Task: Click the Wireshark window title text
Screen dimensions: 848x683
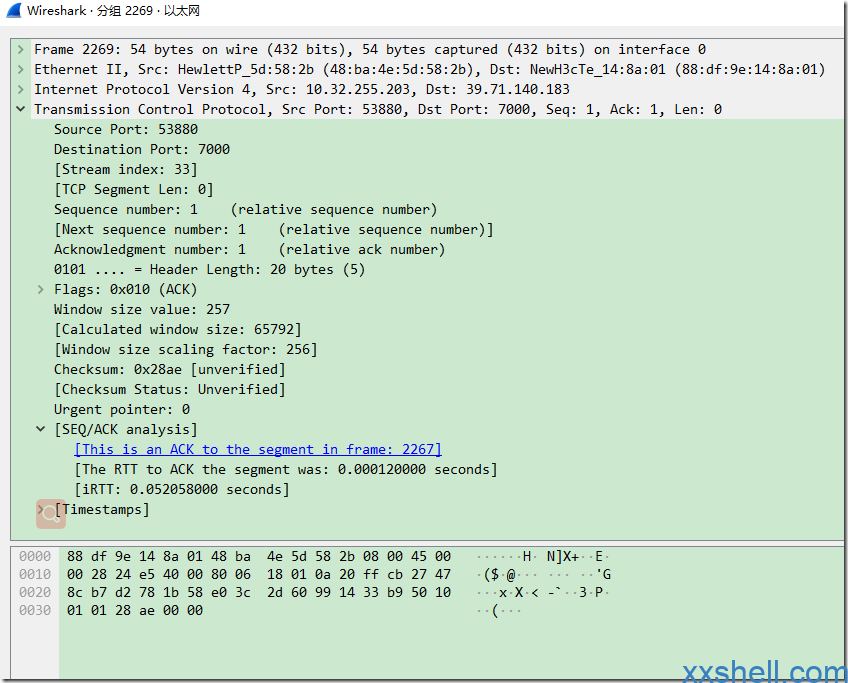Action: pos(114,11)
